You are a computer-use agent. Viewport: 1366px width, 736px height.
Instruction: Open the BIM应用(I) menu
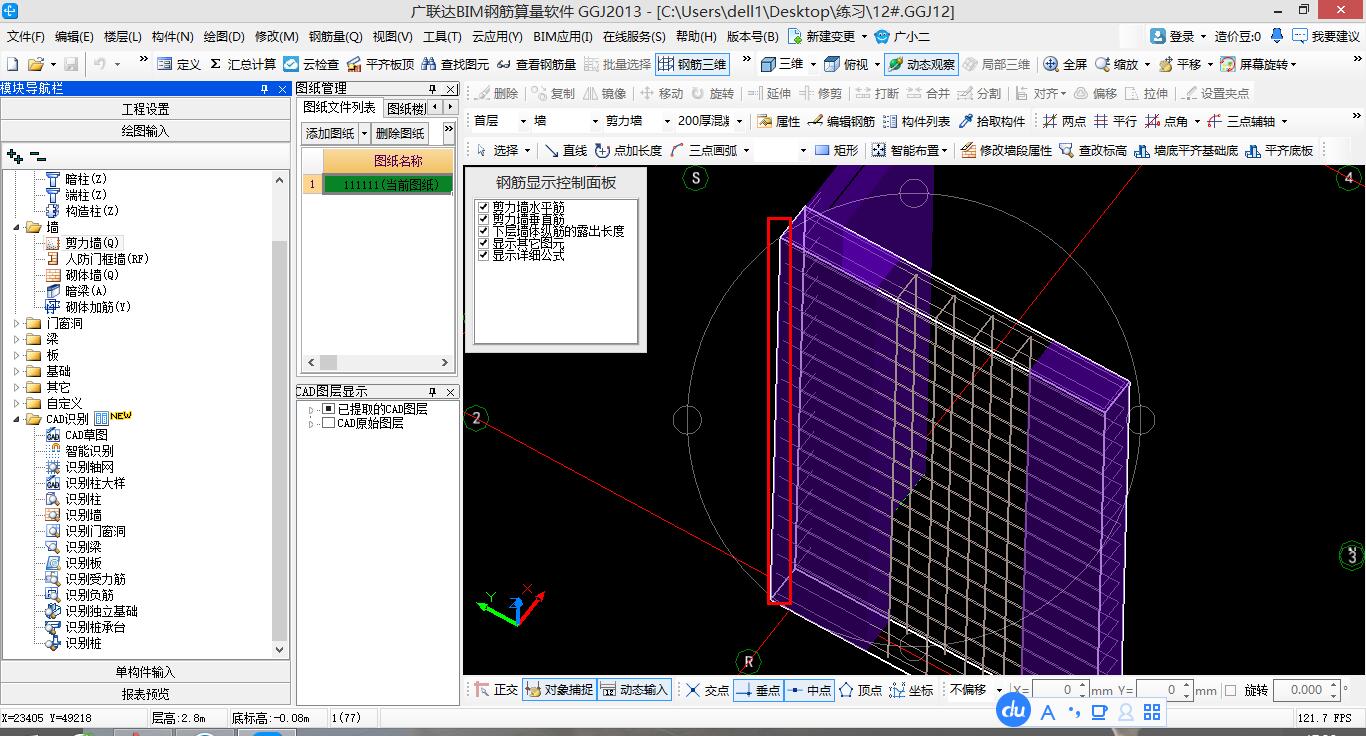point(563,37)
